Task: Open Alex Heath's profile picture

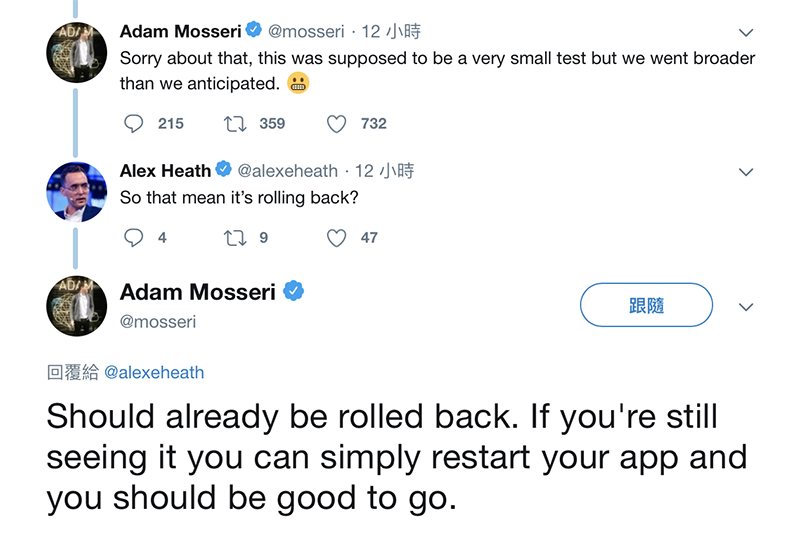Action: (x=77, y=191)
